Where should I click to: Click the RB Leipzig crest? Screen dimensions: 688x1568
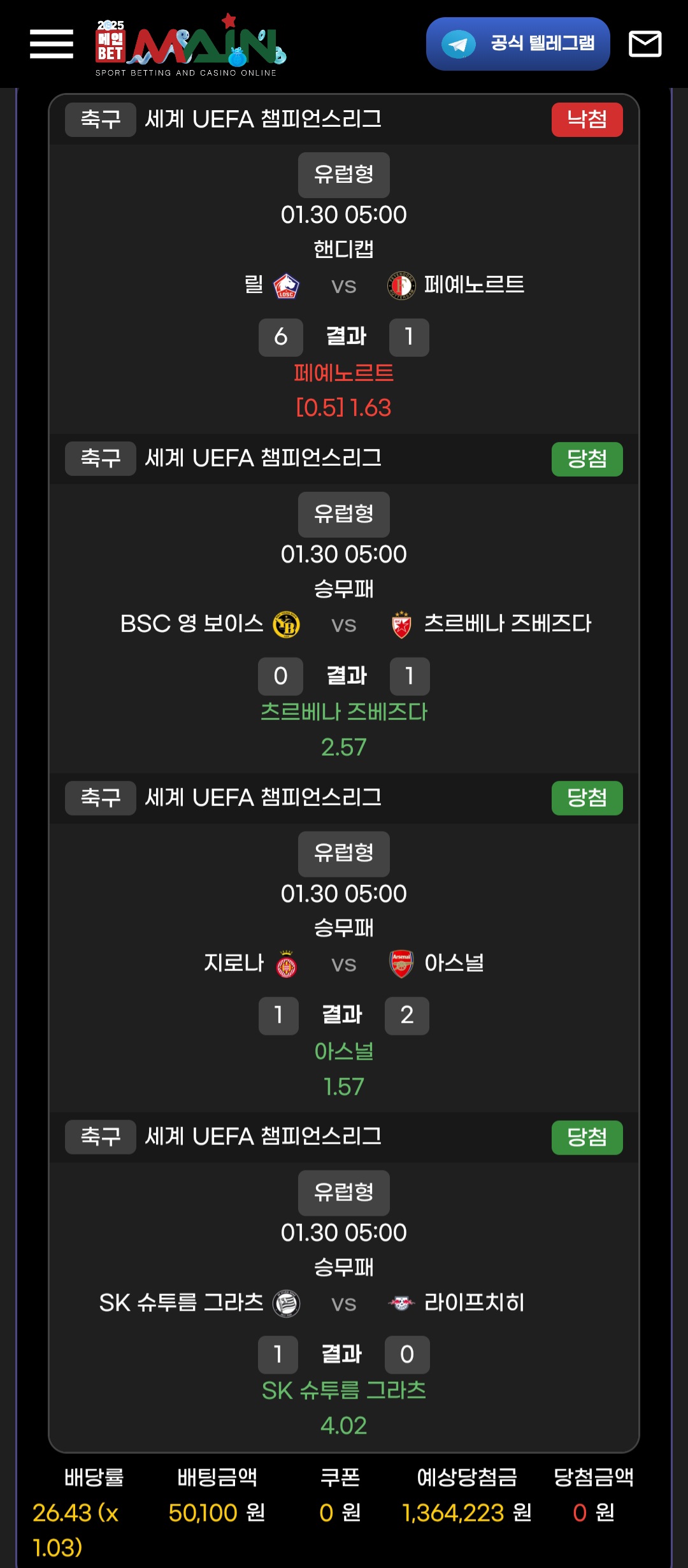pos(401,1303)
